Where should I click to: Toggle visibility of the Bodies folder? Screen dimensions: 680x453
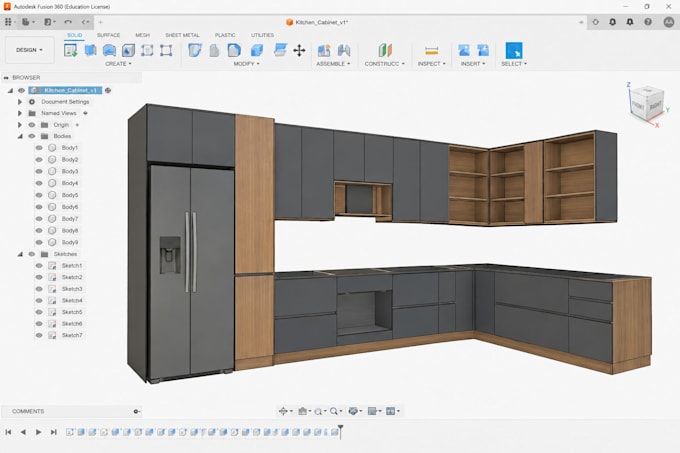pos(32,136)
